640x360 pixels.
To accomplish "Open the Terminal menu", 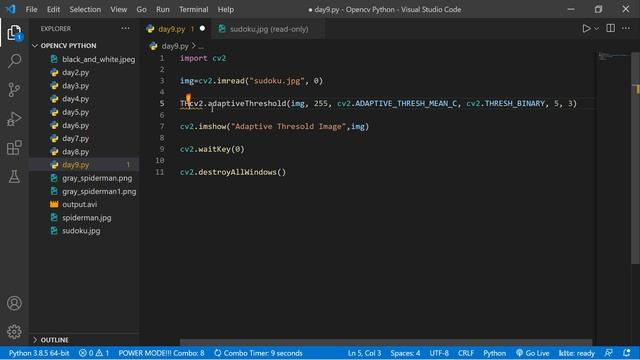I will tap(193, 9).
